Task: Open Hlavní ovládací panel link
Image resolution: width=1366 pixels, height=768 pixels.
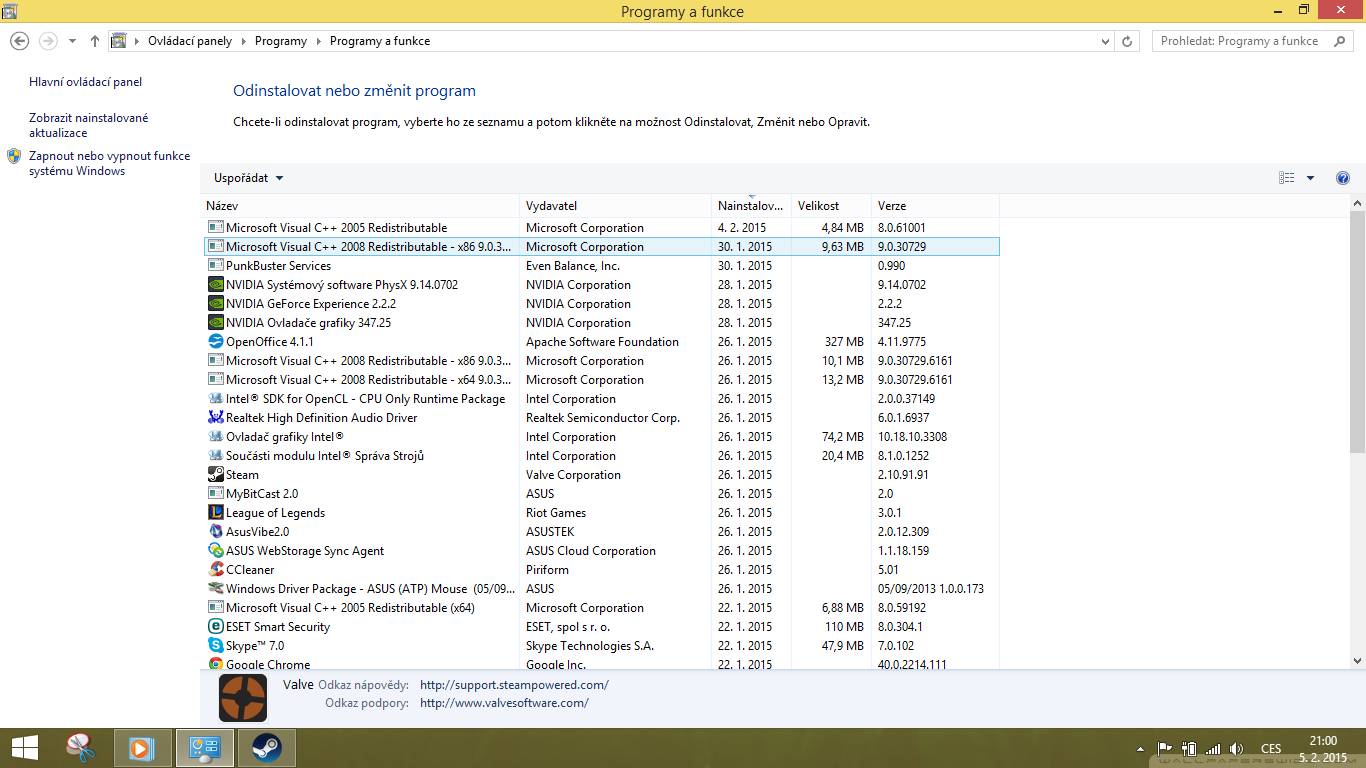Action: [86, 82]
